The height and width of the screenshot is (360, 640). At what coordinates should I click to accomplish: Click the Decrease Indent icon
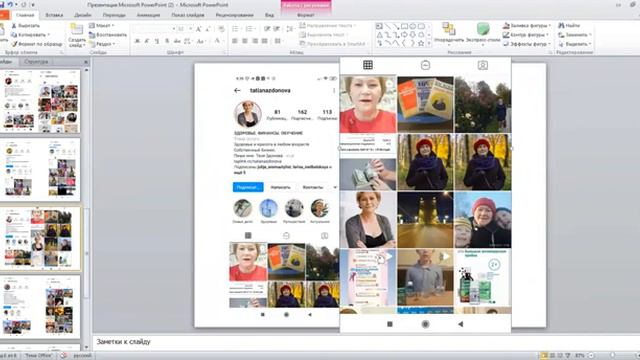pyautogui.click(x=267, y=29)
